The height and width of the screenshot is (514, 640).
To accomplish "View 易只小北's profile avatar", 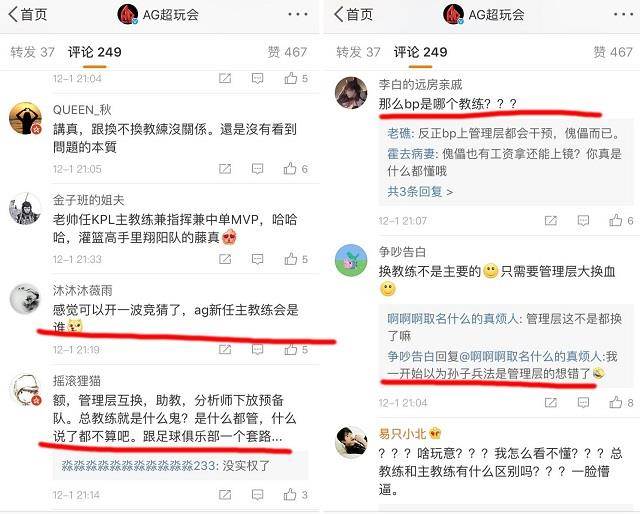I will coord(351,443).
